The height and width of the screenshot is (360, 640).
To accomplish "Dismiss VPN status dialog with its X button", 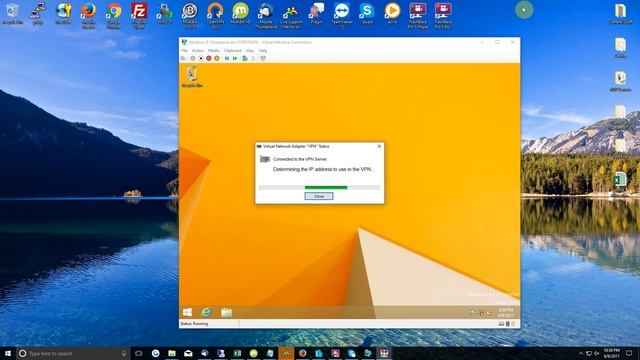I will (379, 146).
